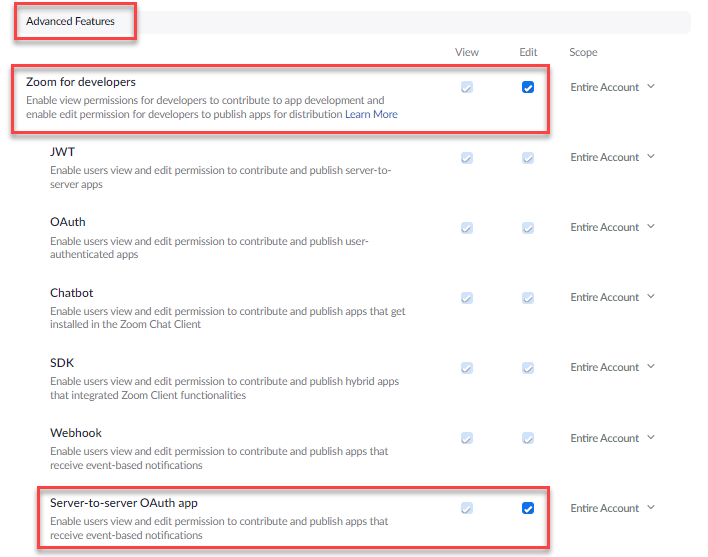Open the OAuth Scope dropdown
Image resolution: width=708 pixels, height=557 pixels.
(x=612, y=227)
